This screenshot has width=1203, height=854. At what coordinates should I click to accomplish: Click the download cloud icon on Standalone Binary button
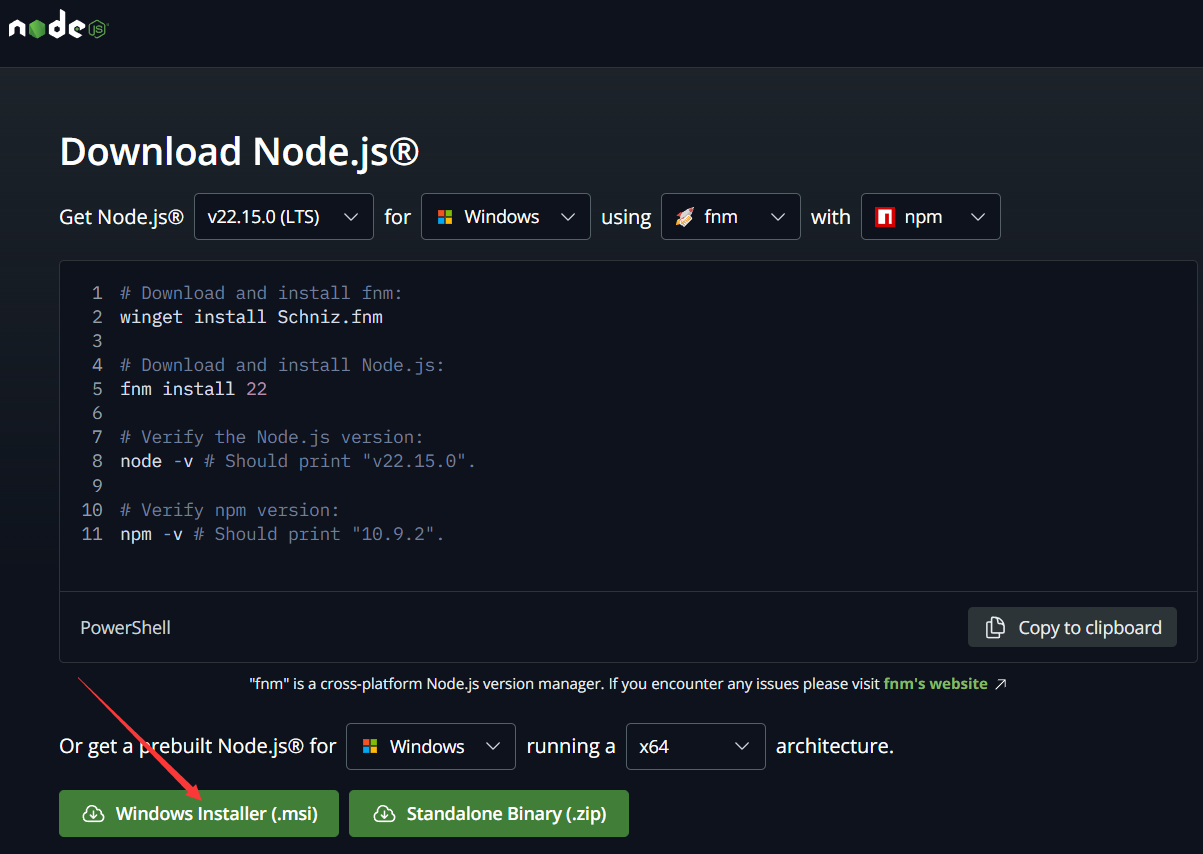point(384,813)
